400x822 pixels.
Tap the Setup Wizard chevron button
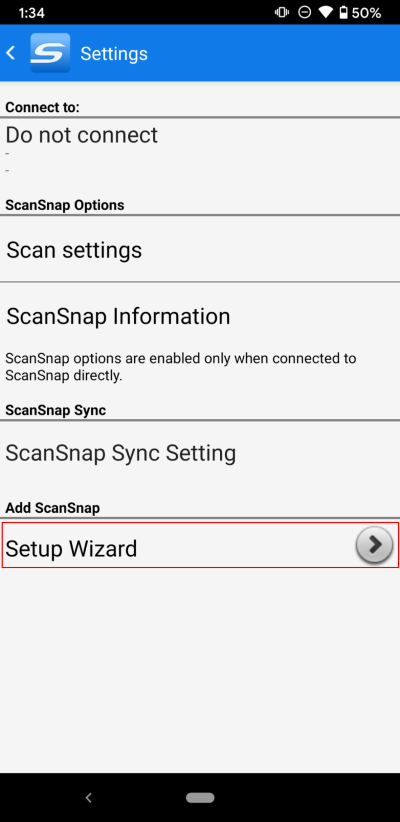(x=374, y=545)
